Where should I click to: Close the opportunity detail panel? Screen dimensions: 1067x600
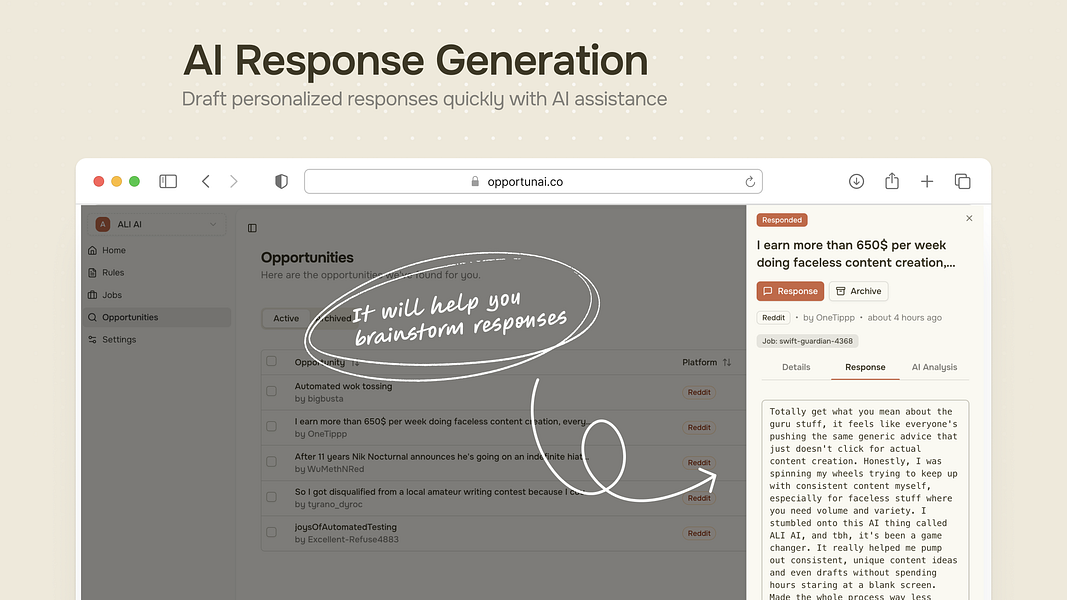[x=969, y=218]
